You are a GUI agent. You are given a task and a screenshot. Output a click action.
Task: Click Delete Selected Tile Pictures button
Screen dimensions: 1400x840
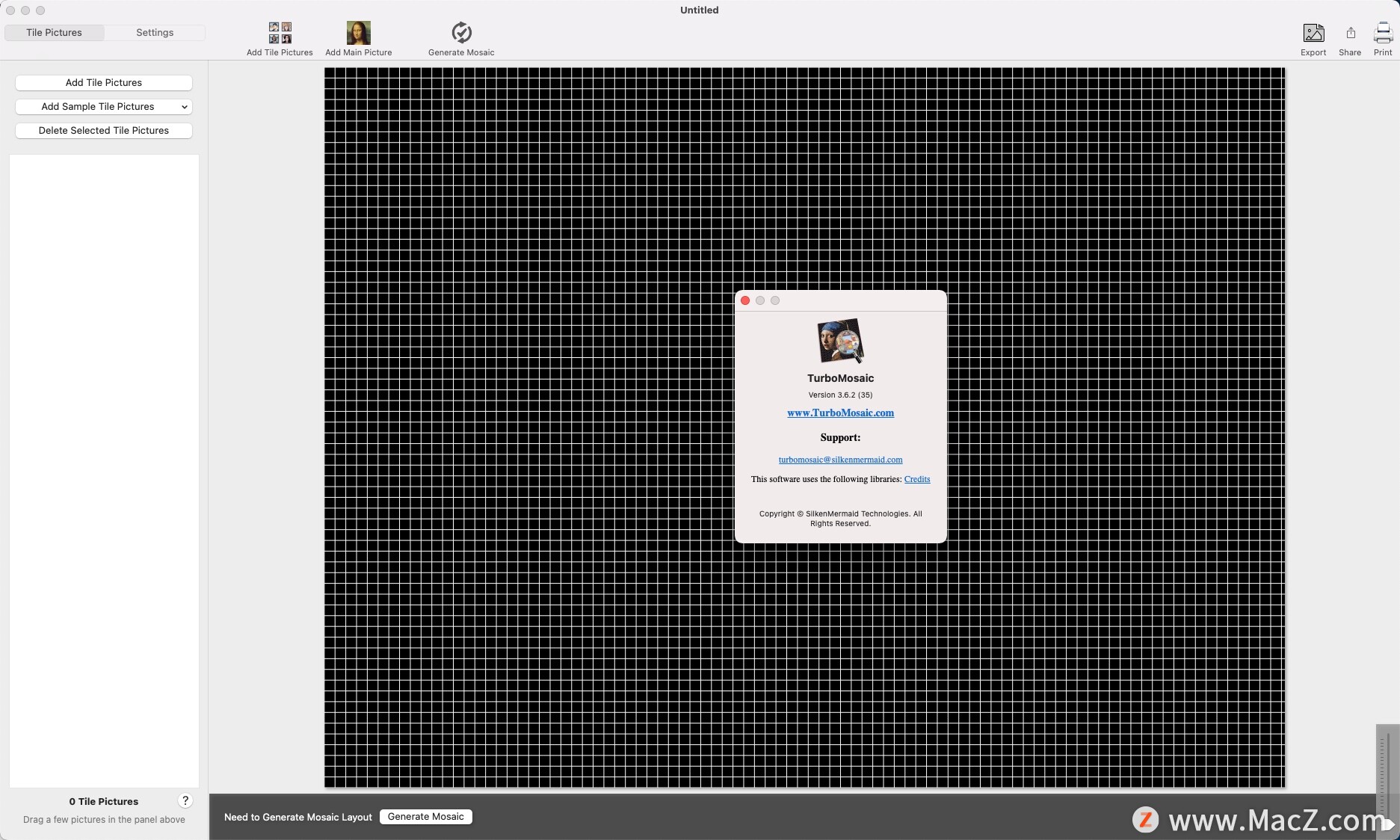click(104, 131)
